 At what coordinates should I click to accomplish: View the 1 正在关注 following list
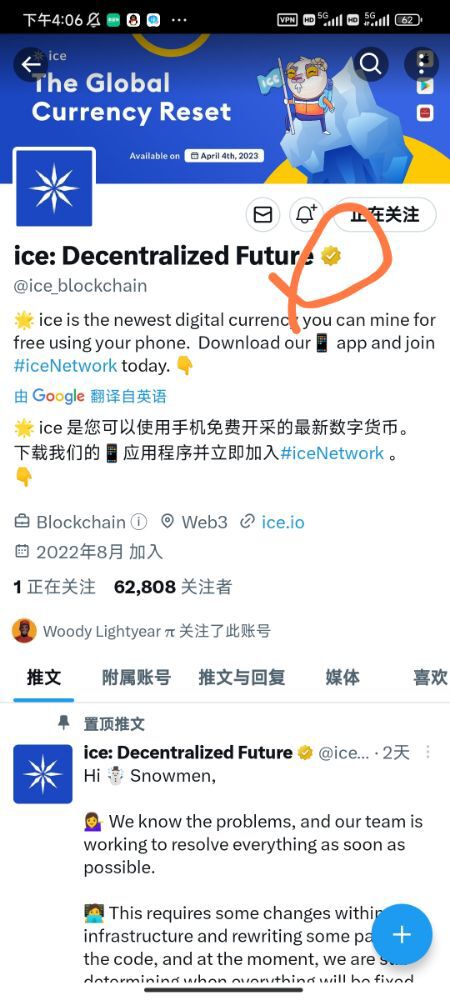coord(54,587)
